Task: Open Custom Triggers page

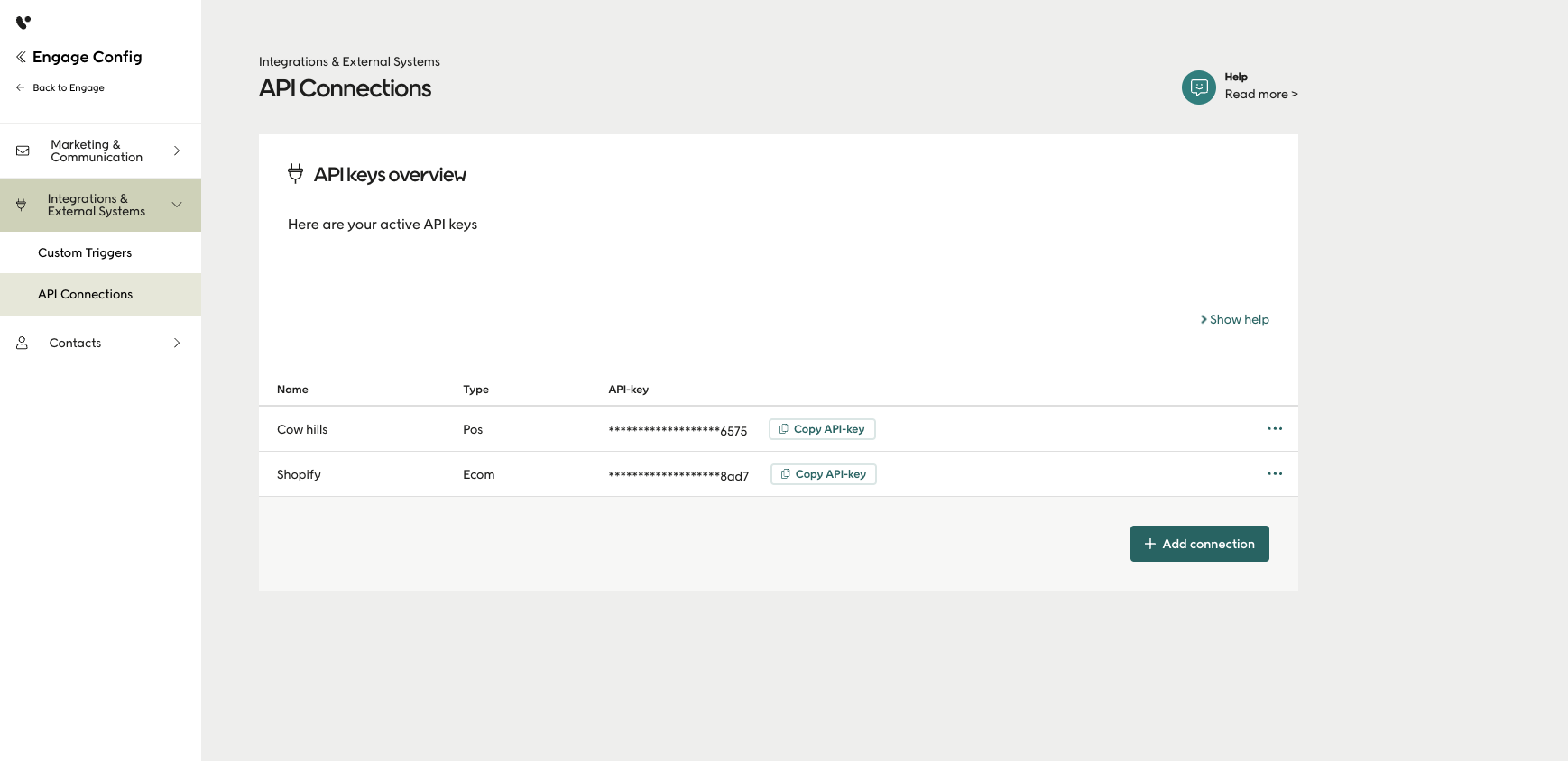Action: click(x=85, y=252)
